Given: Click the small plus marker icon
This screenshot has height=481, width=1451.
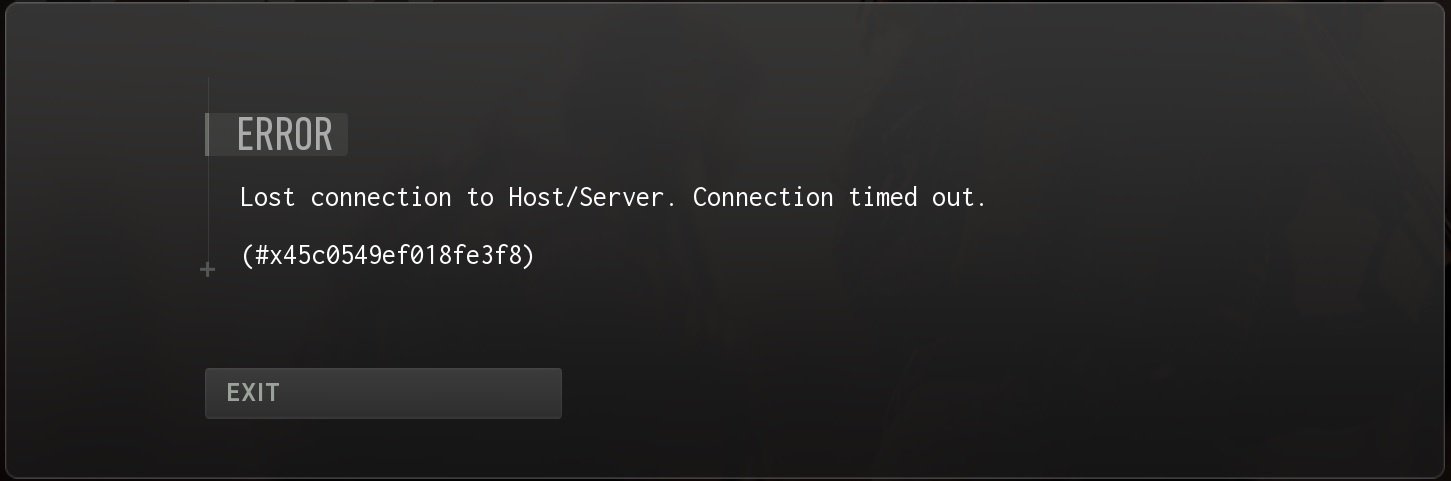Looking at the screenshot, I should pos(208,270).
